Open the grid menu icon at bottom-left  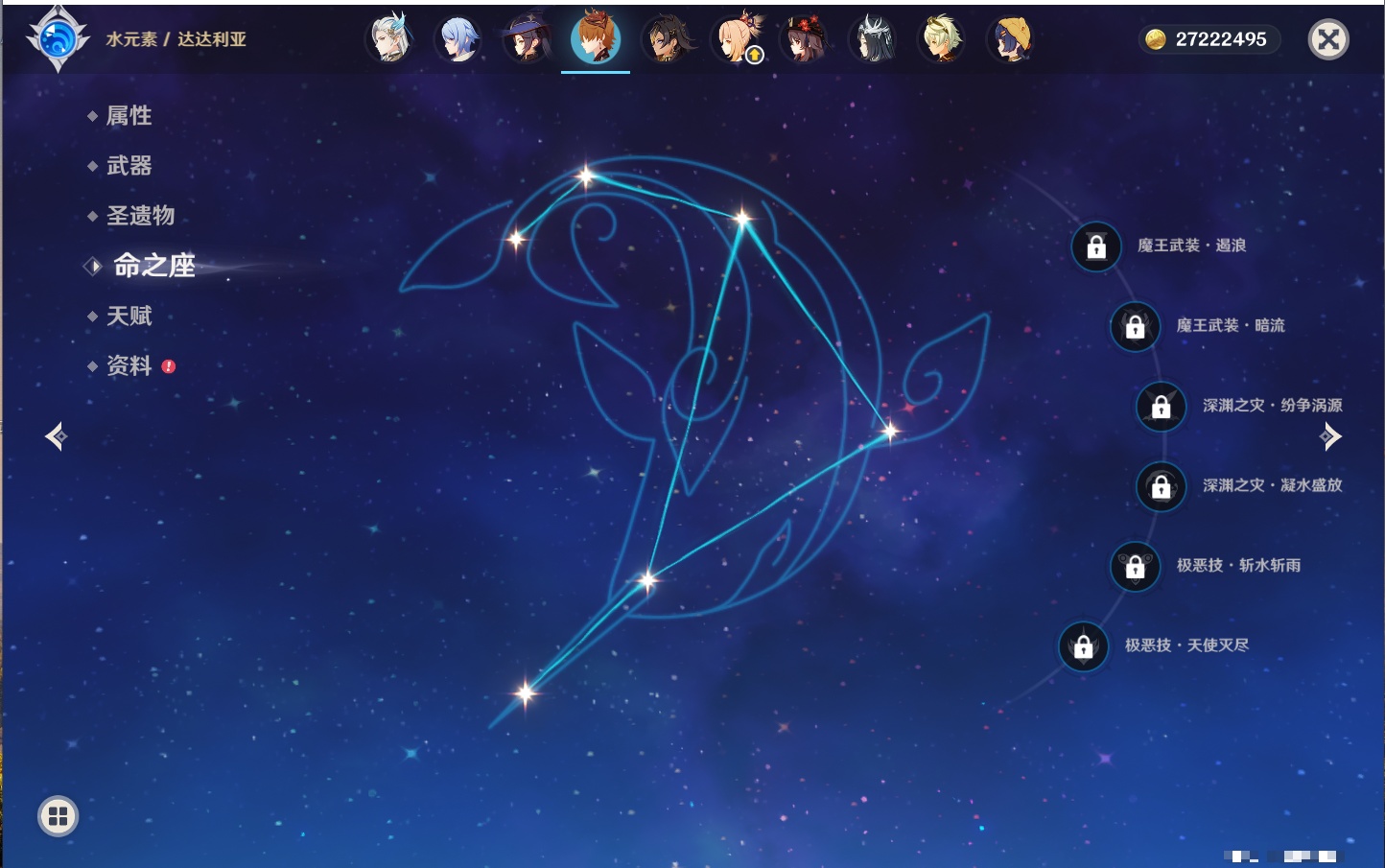coord(58,816)
